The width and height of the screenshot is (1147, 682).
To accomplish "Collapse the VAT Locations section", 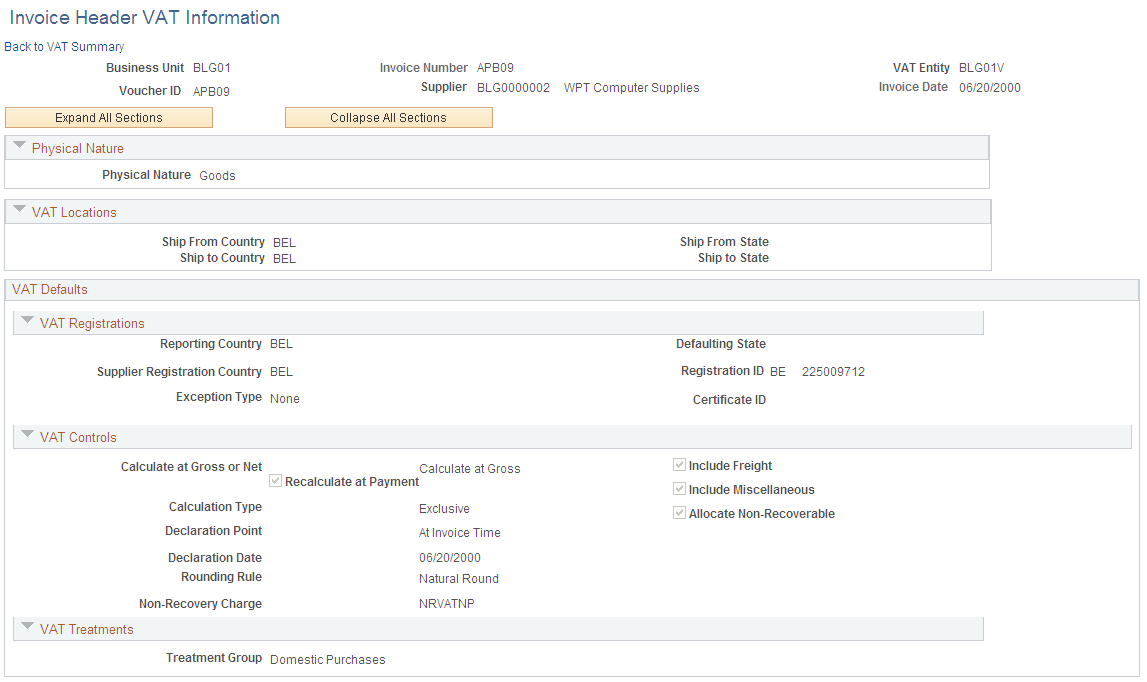I will (19, 211).
